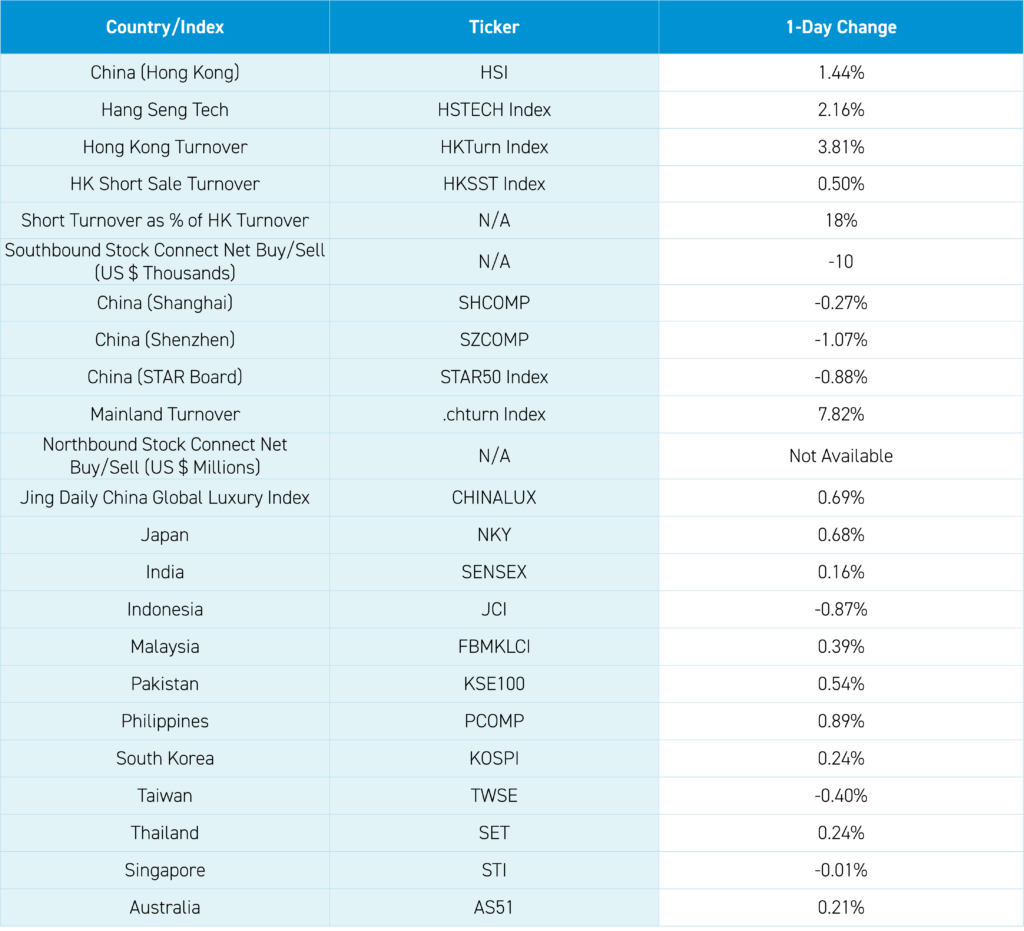Click the SENSEX ticker cell
The height and width of the screenshot is (931, 1024).
tap(494, 572)
